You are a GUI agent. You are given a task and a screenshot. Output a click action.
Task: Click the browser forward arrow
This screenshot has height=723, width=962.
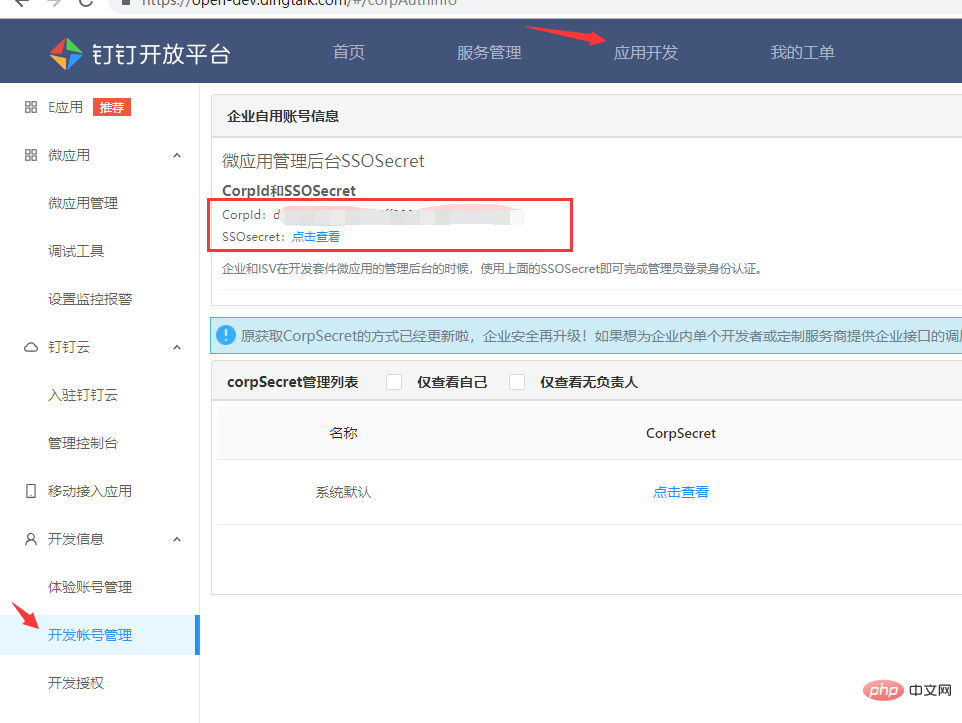click(54, 2)
